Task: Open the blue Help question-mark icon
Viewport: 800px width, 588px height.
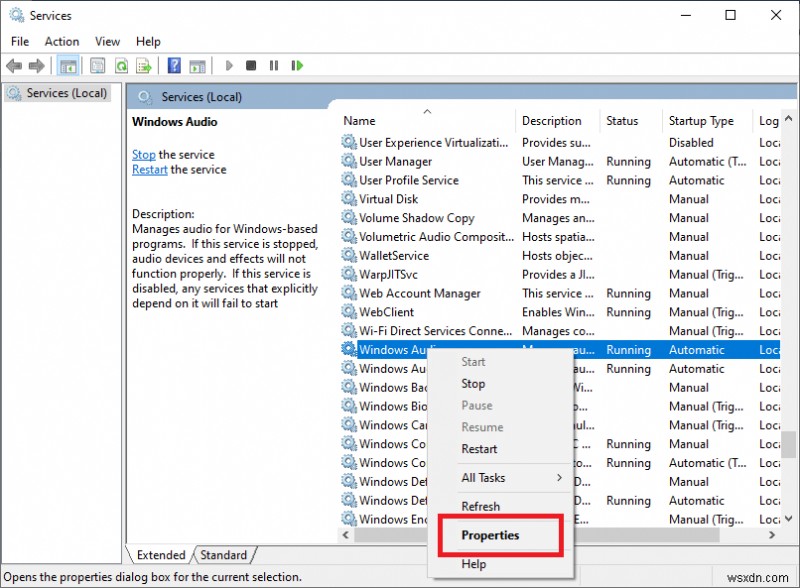Action: point(174,65)
